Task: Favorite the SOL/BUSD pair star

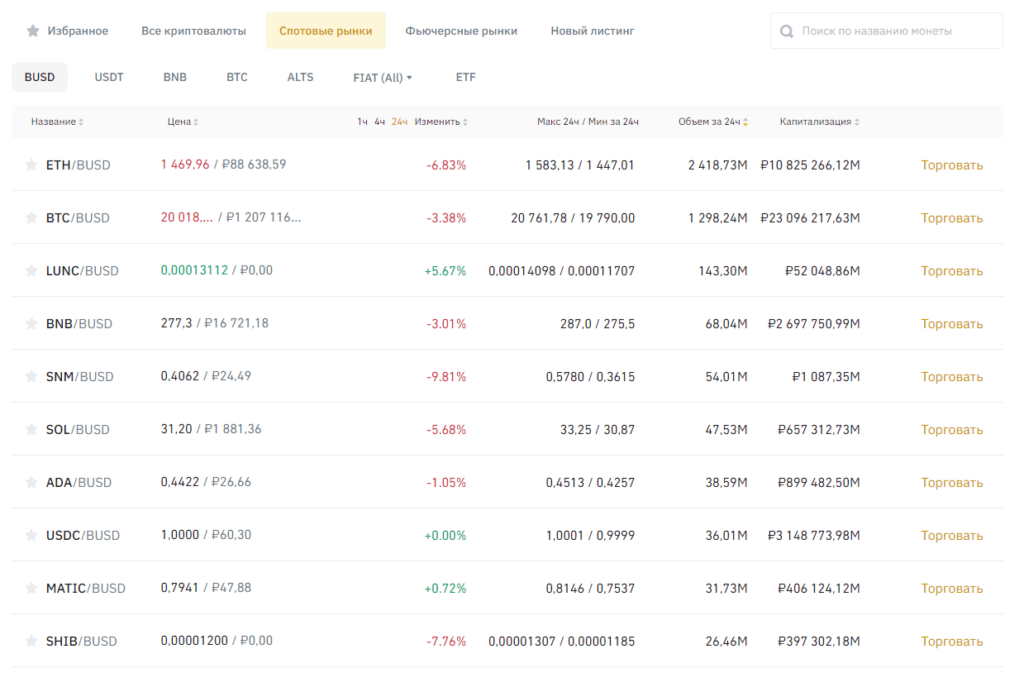Action: (31, 430)
